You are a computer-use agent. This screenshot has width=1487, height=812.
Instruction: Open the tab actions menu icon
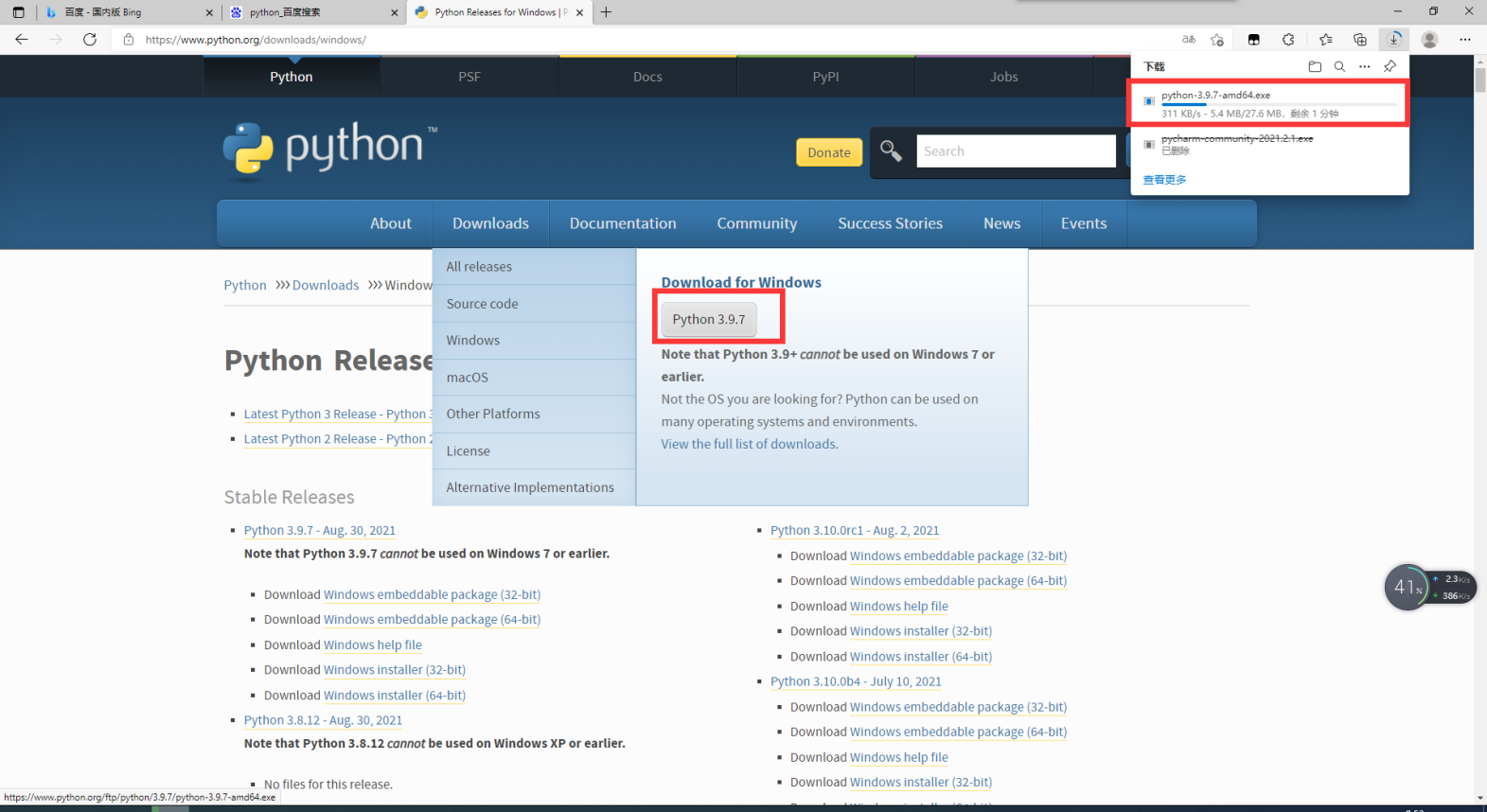tap(18, 12)
